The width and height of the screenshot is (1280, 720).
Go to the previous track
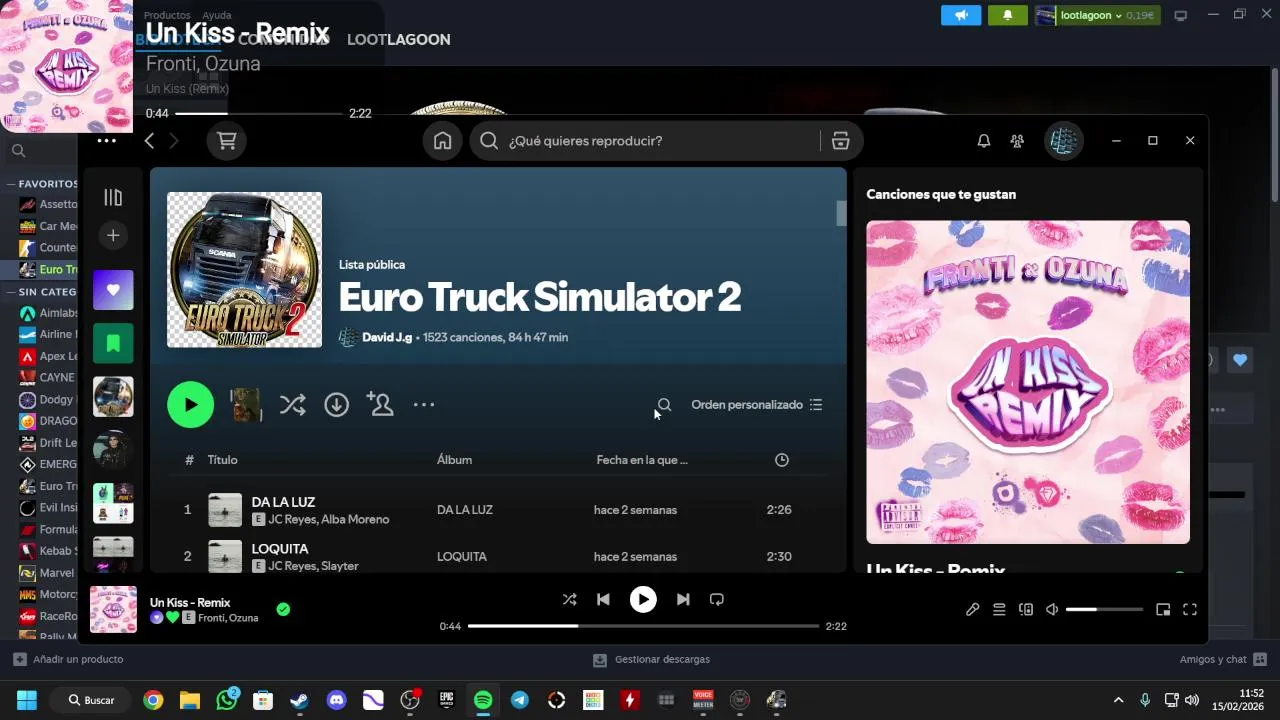603,599
